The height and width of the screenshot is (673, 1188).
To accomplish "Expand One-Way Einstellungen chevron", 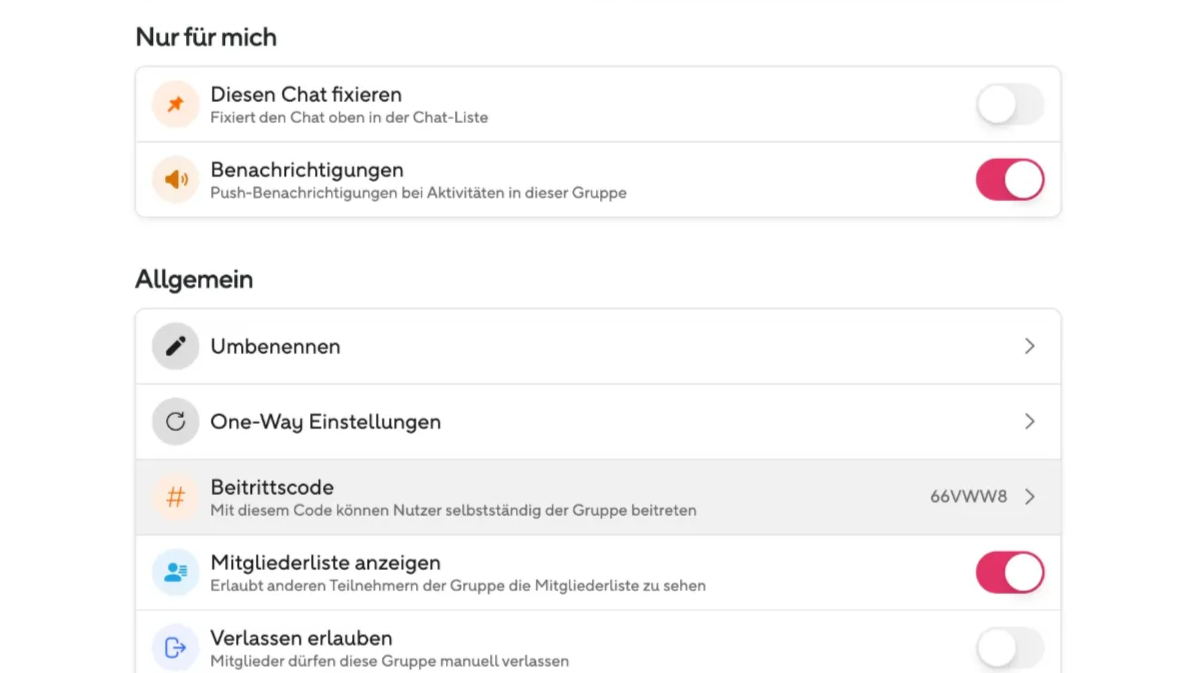I will point(1030,421).
